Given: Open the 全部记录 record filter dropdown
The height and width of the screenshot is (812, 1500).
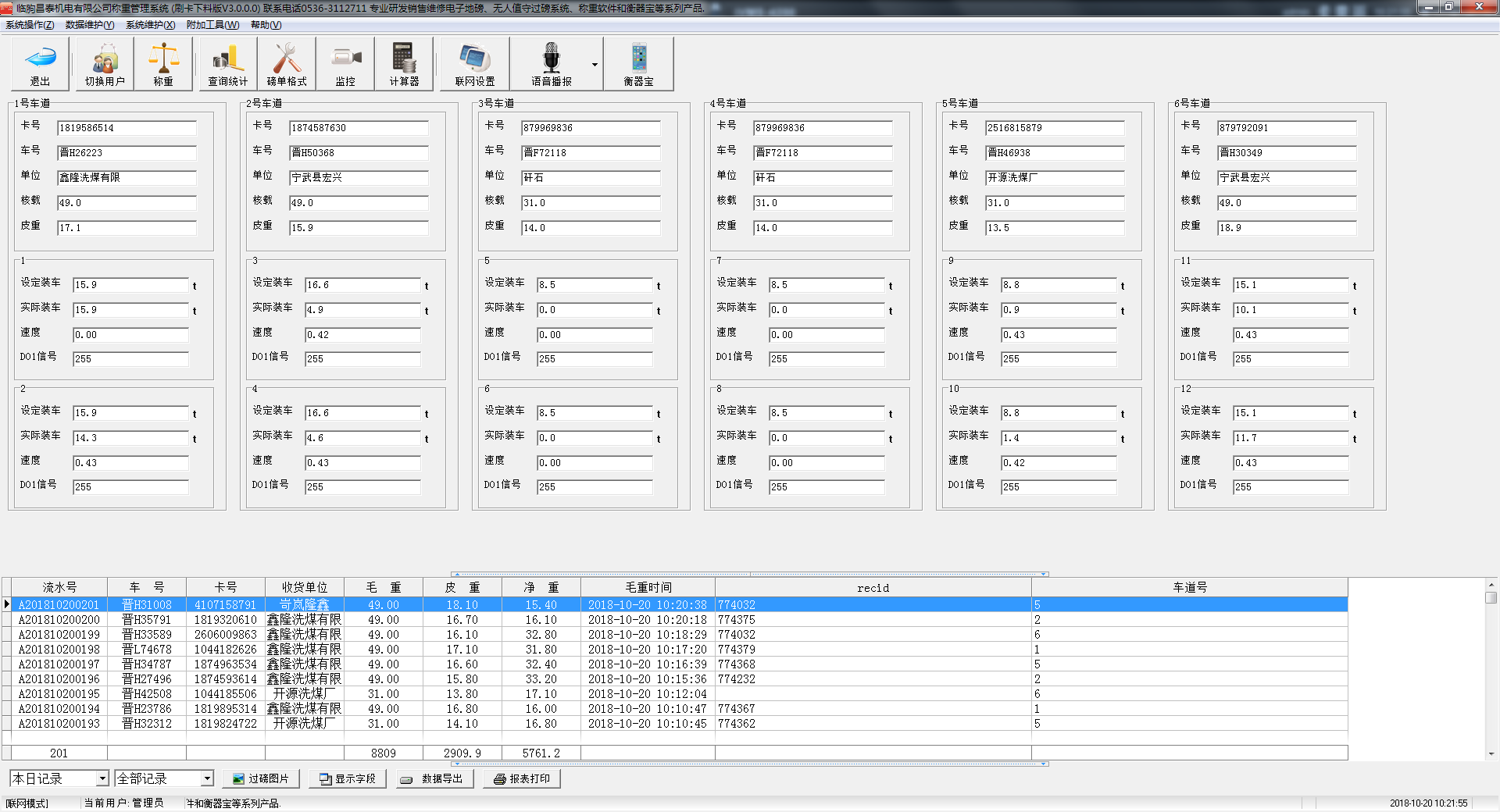Looking at the screenshot, I should [x=207, y=778].
